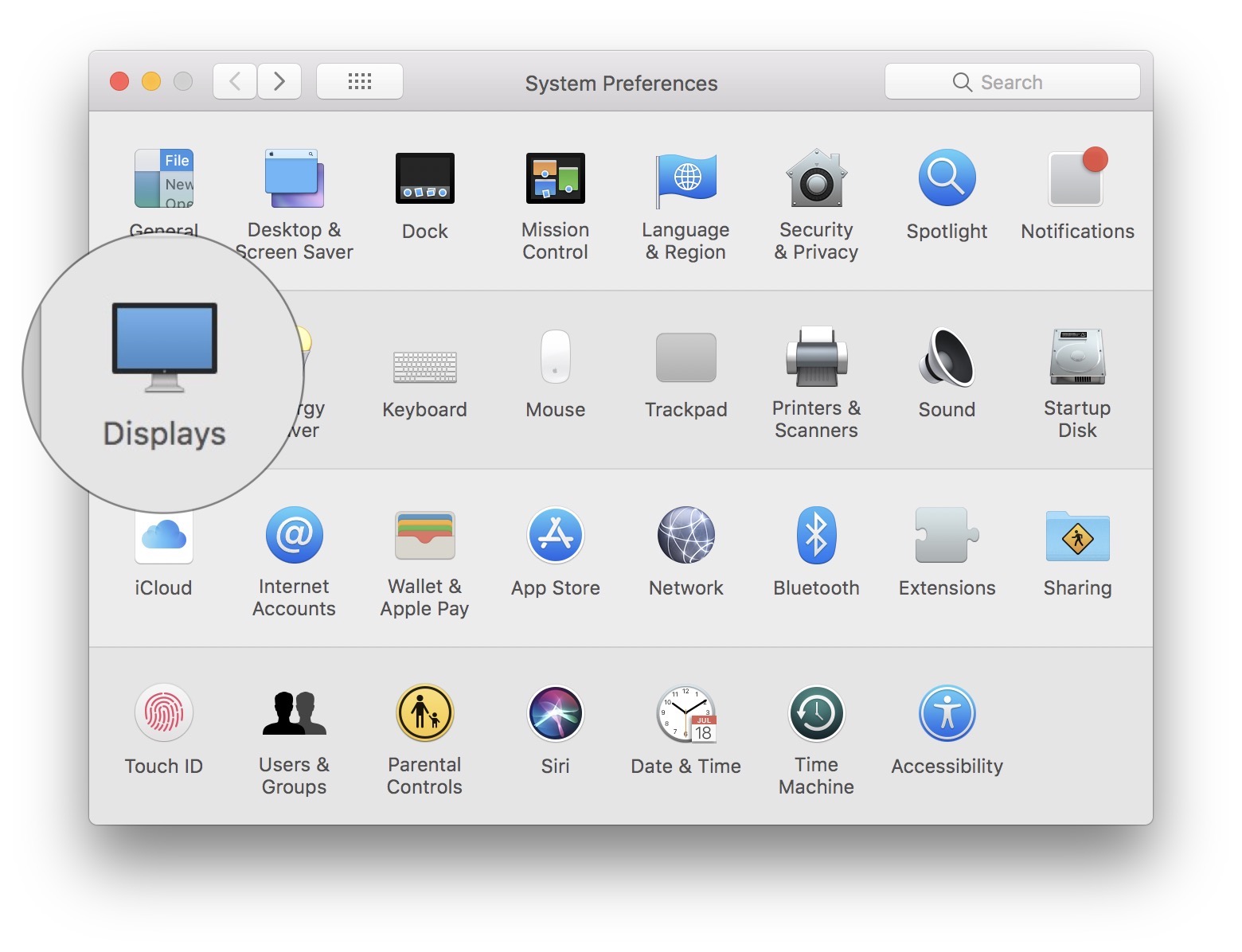Click the back navigation arrow
This screenshot has height=952, width=1242.
tap(235, 81)
